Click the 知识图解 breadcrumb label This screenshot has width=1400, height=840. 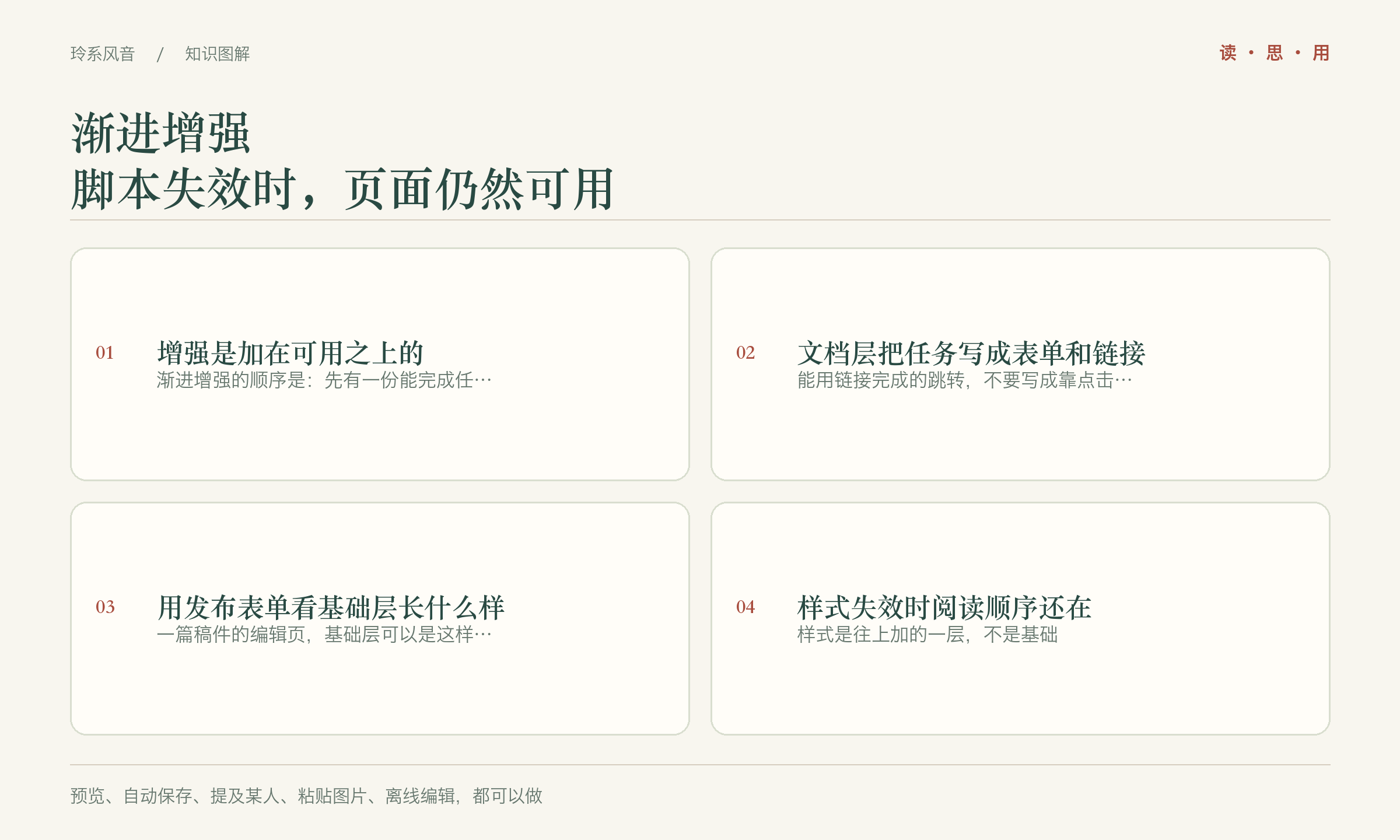(217, 54)
